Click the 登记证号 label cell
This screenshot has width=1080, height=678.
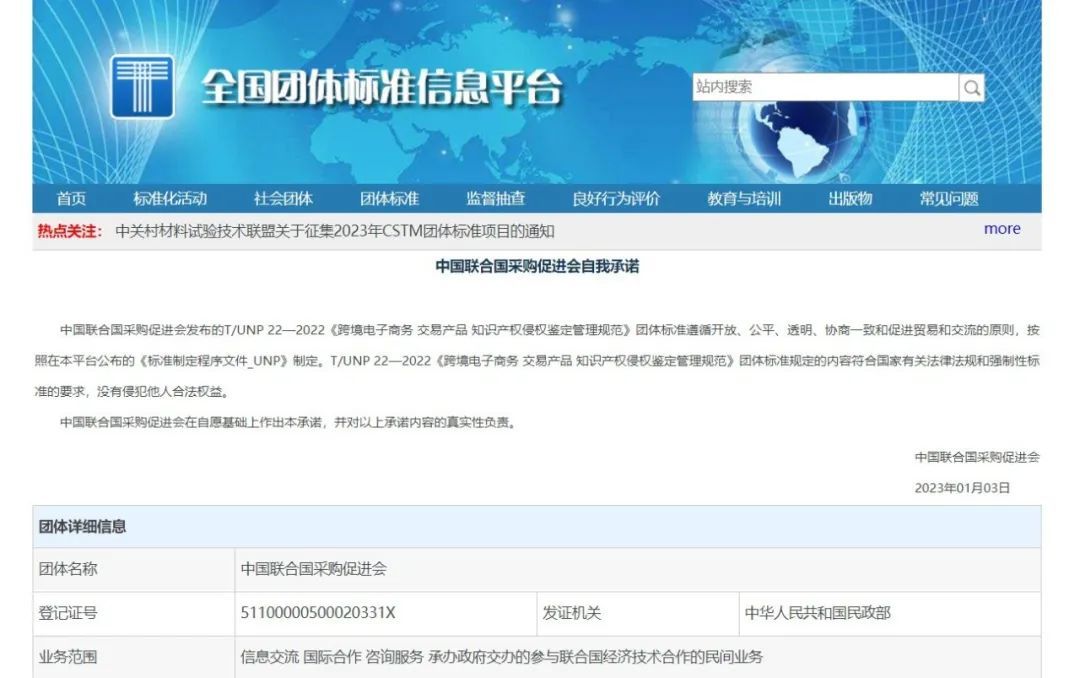[x=134, y=613]
